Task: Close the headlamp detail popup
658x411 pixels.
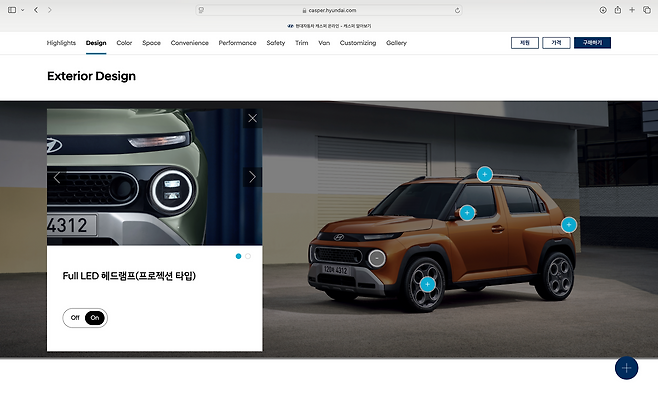Action: click(252, 118)
